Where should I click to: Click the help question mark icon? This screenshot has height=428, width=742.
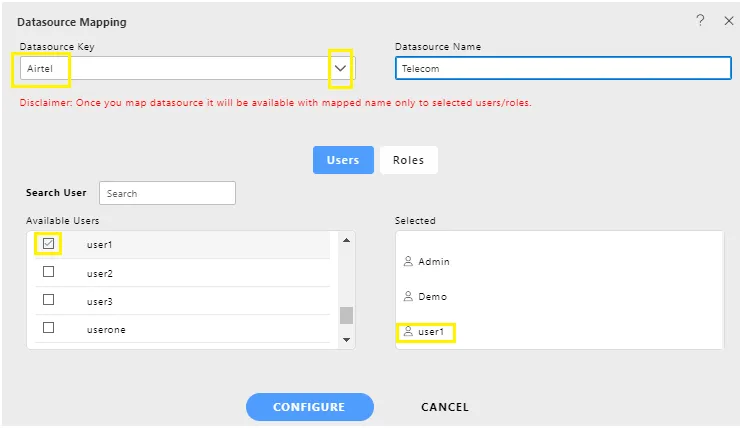(x=700, y=20)
